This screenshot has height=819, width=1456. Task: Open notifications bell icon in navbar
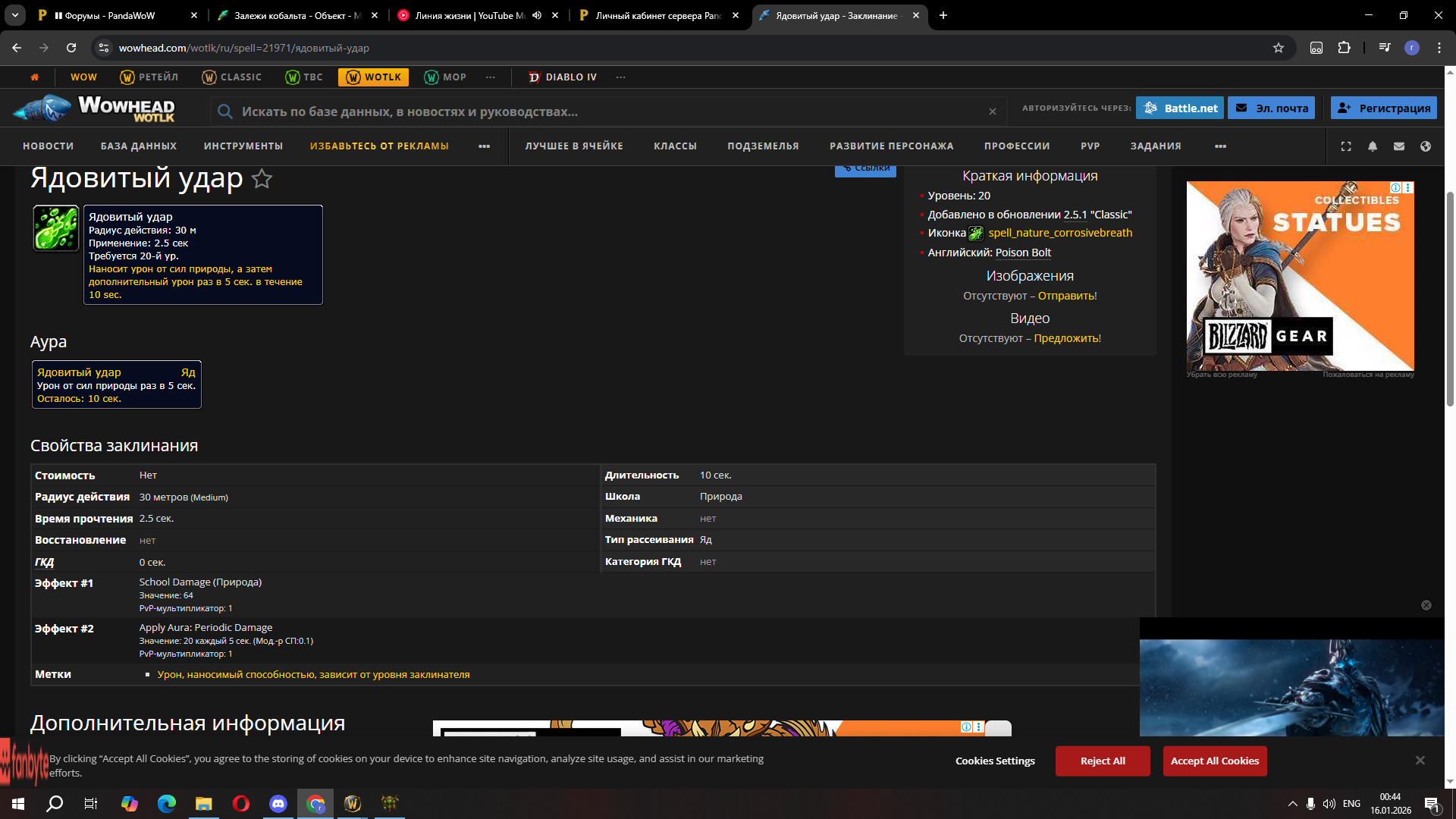coord(1373,146)
